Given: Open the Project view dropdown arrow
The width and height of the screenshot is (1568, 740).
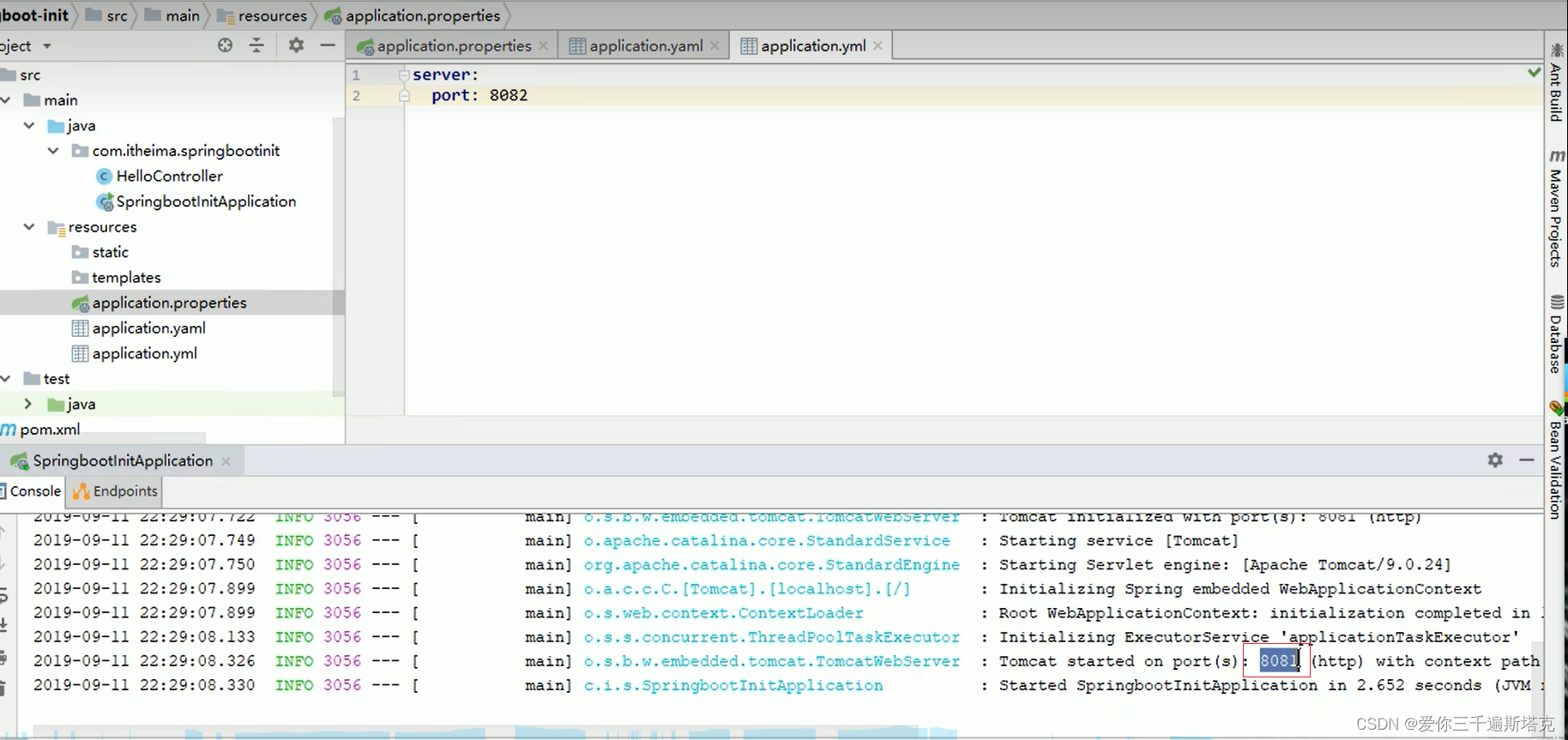Looking at the screenshot, I should click(x=47, y=45).
